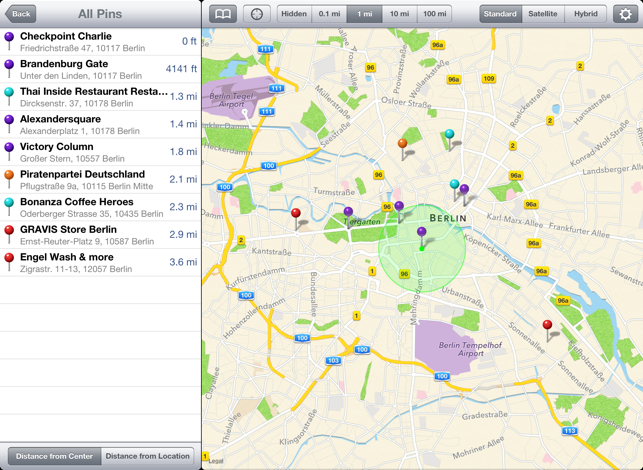Set radius to 10 mi
The width and height of the screenshot is (643, 470).
coord(399,14)
